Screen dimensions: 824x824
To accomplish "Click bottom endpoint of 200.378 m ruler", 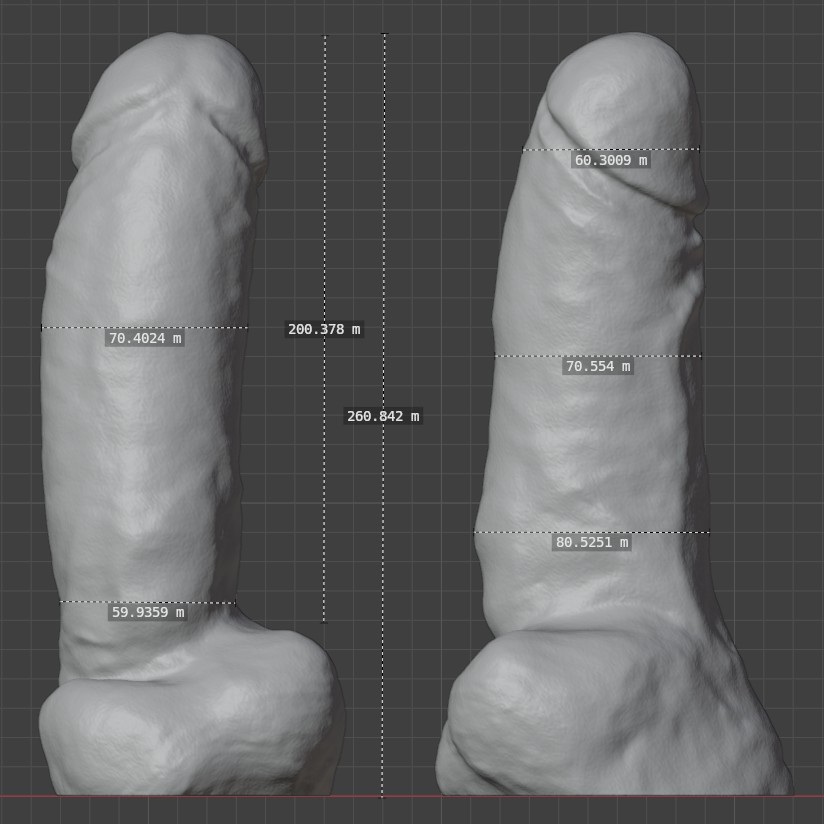I will point(324,622).
